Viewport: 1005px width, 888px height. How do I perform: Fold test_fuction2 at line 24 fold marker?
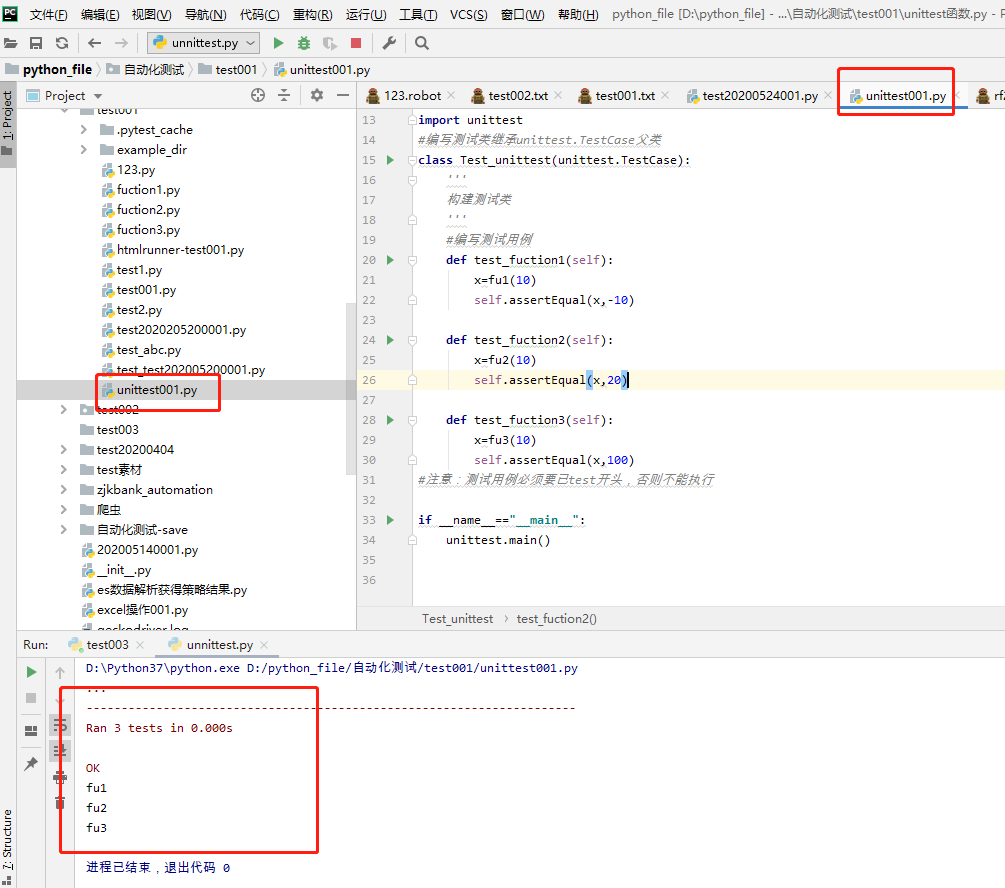412,340
